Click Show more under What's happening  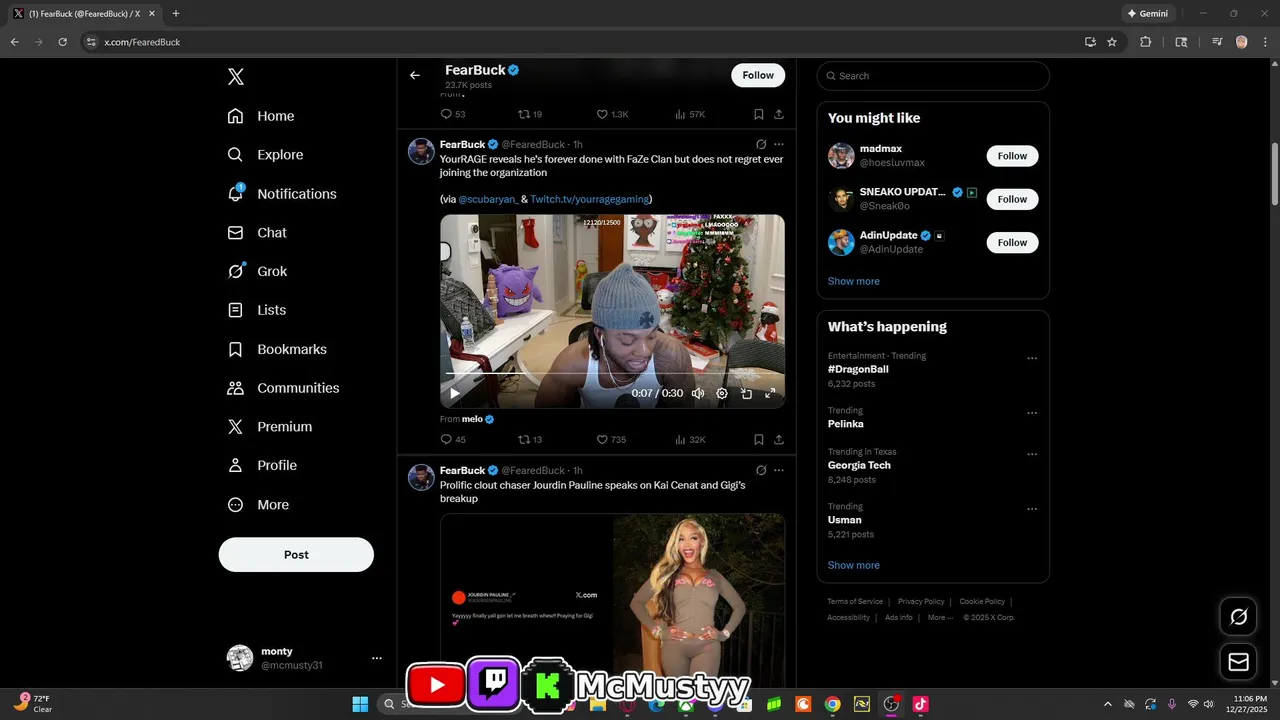(854, 565)
